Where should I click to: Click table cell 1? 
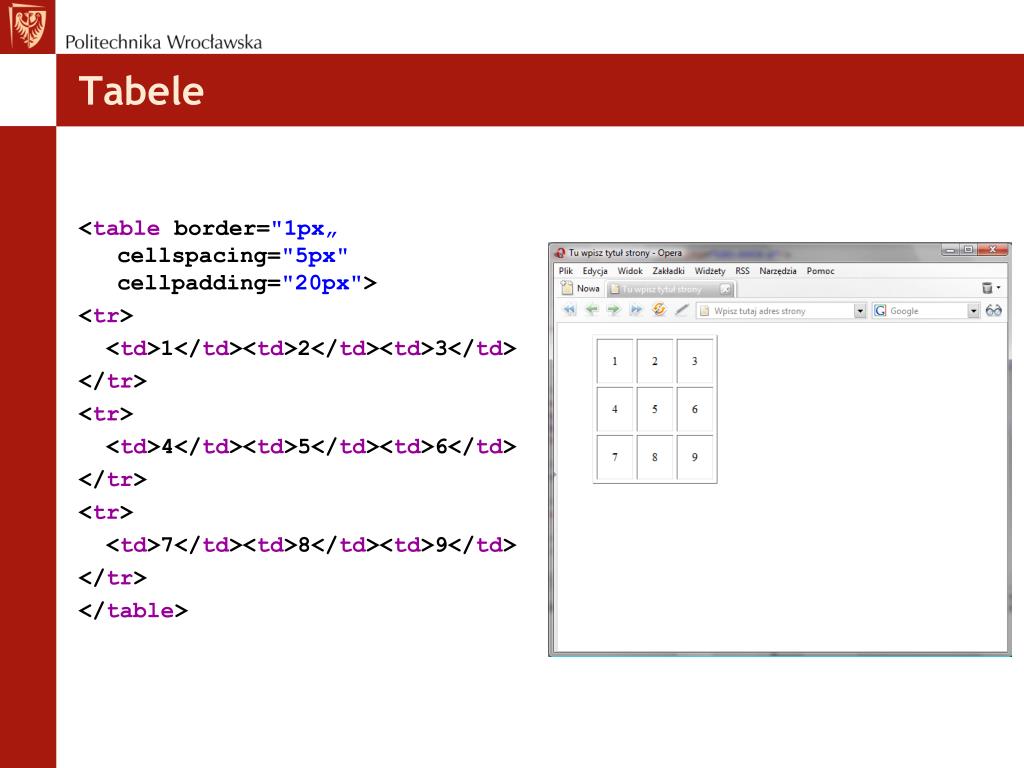tap(615, 361)
